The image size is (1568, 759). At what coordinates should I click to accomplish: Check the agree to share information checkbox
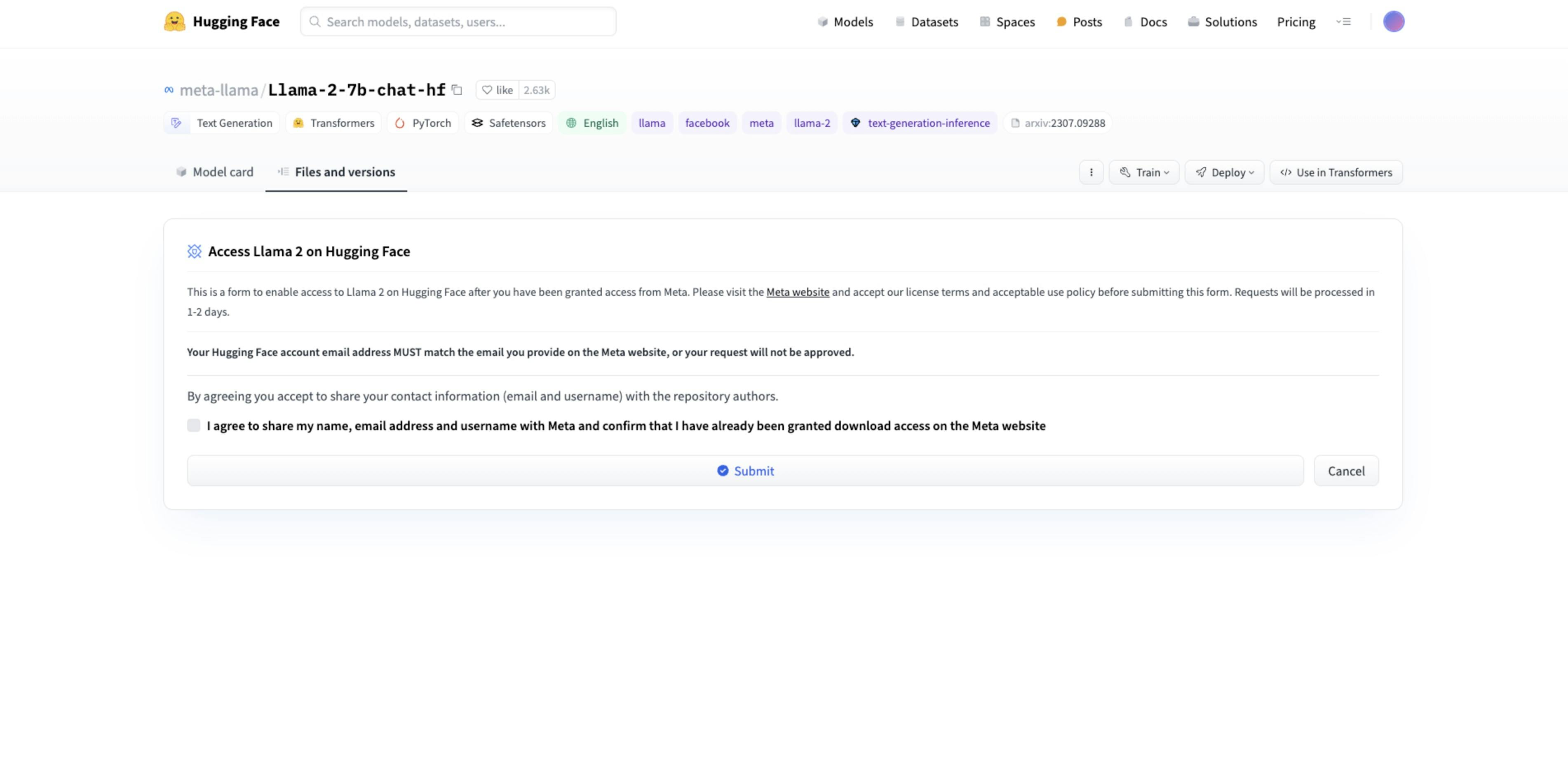click(x=194, y=426)
